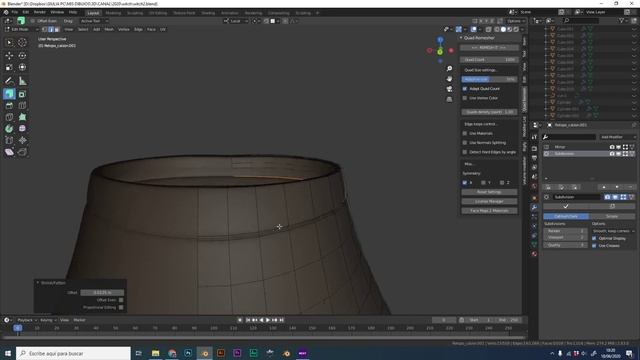The height and width of the screenshot is (360, 640).
Task: Click the pan view hand icon
Action: 449,79
